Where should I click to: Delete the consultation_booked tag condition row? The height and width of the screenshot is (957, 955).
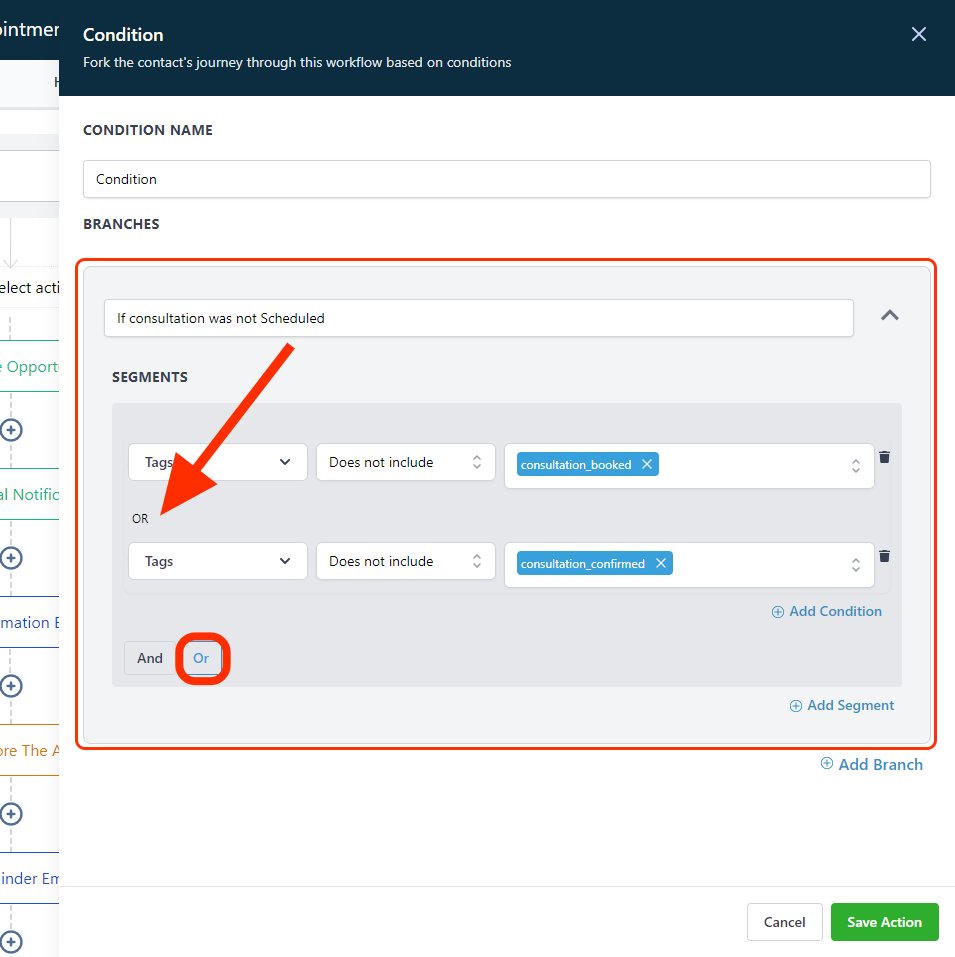(884, 457)
